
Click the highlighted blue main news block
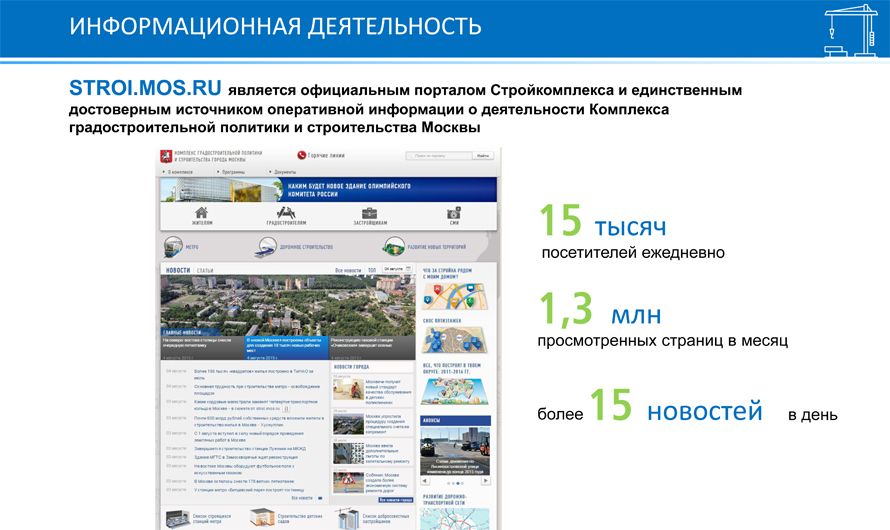(287, 348)
